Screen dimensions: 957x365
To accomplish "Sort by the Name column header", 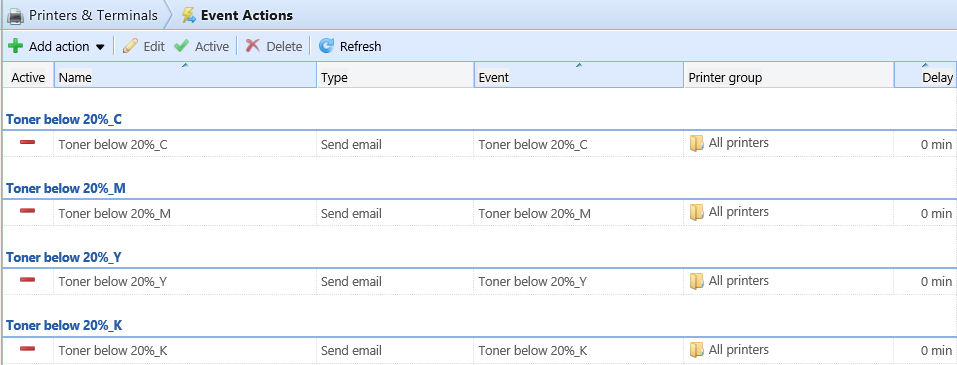I will 186,75.
